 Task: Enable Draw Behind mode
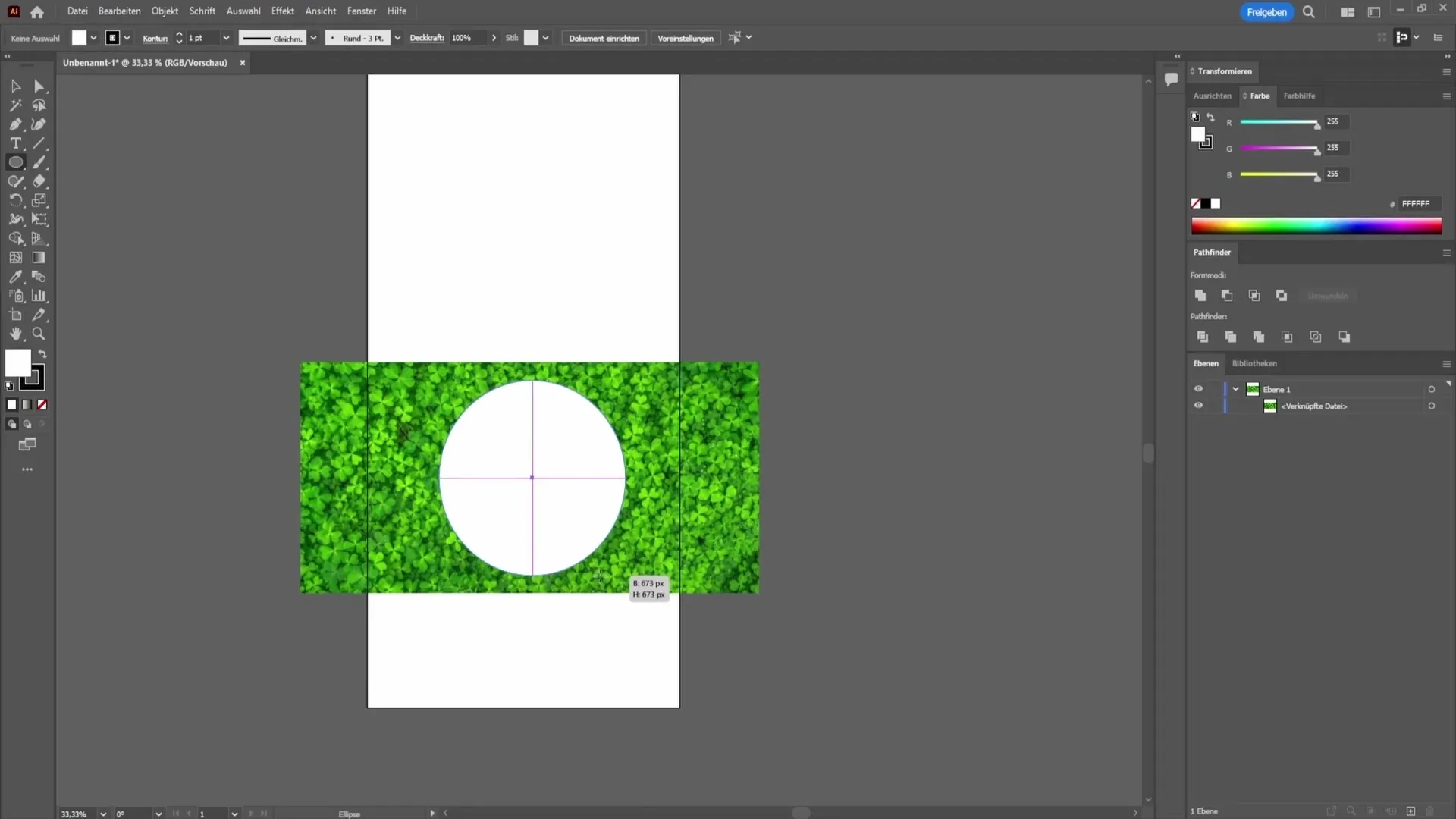pyautogui.click(x=27, y=425)
